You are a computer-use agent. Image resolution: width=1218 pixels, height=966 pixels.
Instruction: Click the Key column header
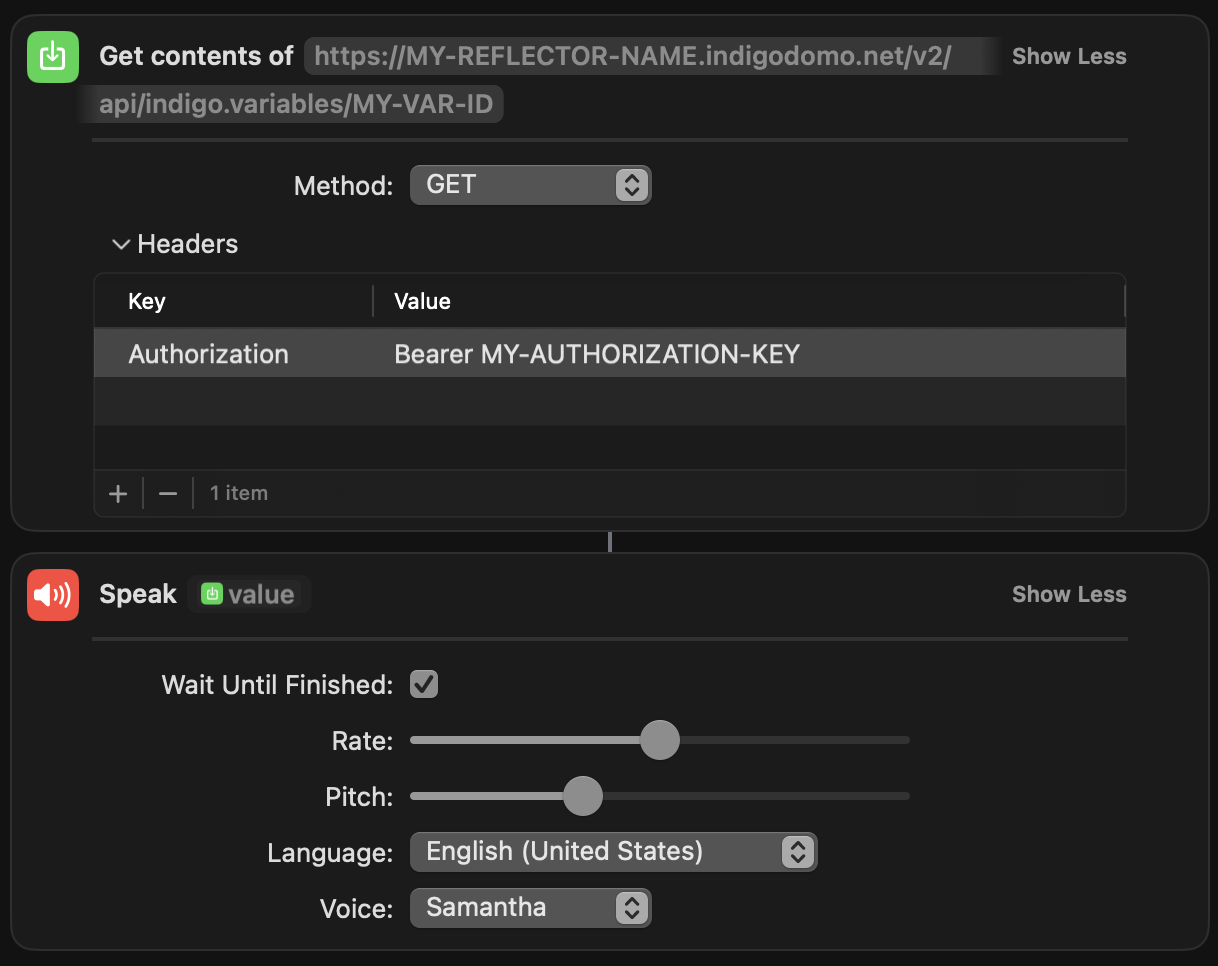pos(147,301)
